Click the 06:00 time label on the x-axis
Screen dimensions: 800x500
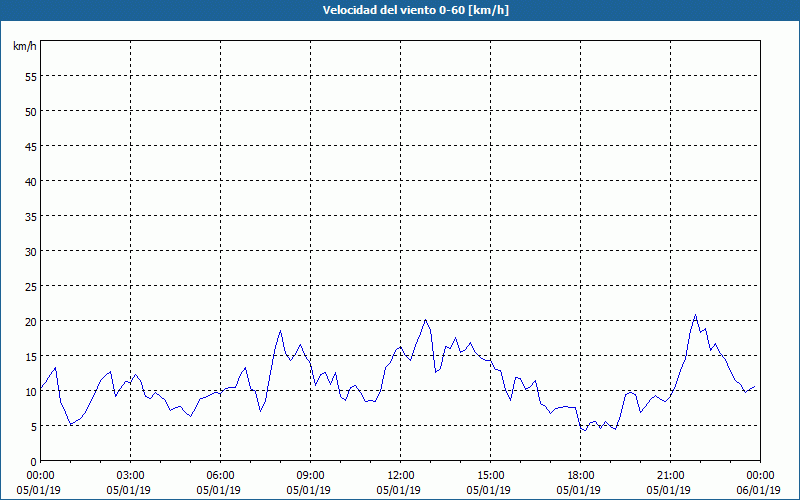click(x=220, y=476)
